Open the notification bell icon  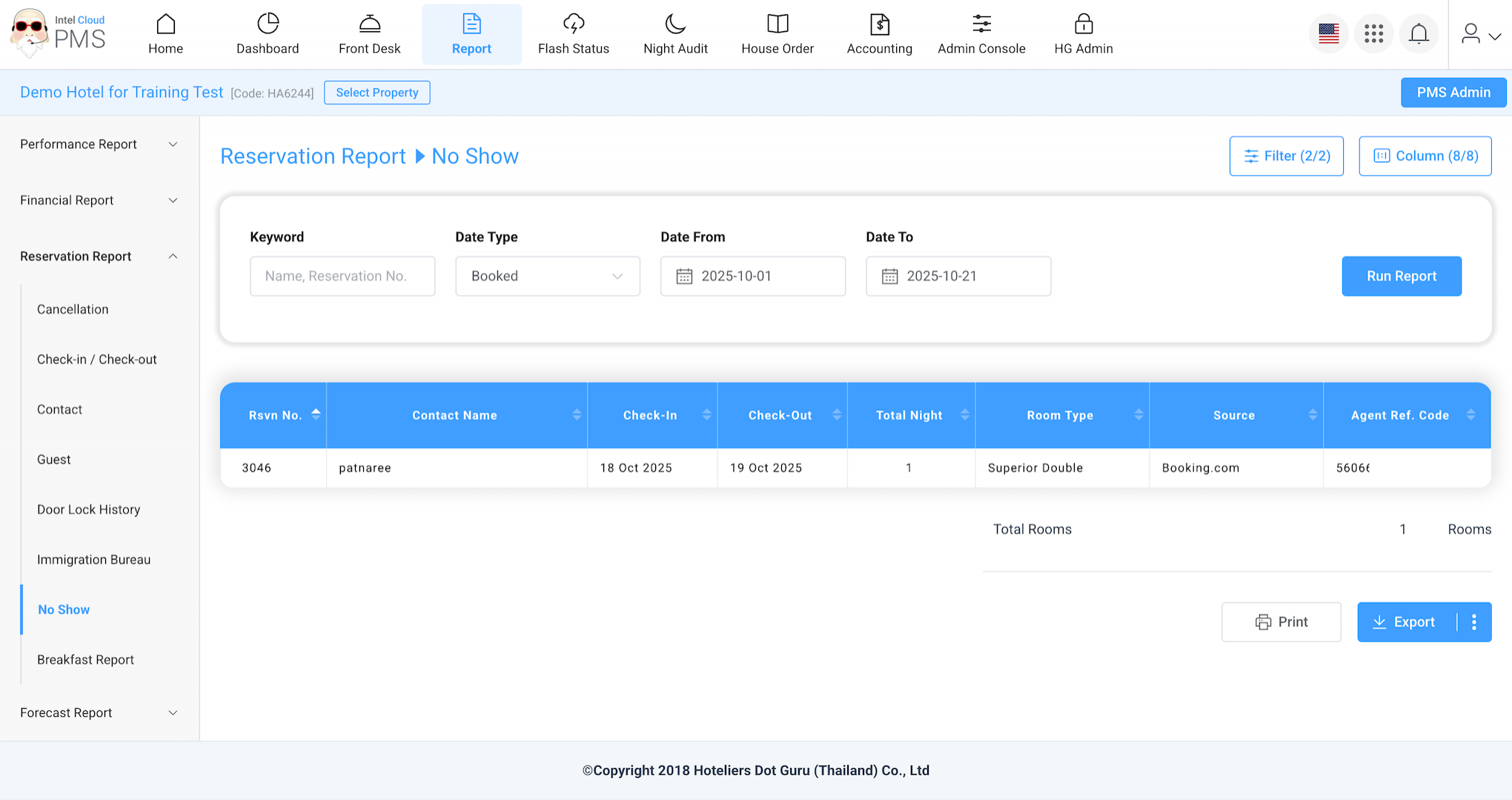[1419, 34]
